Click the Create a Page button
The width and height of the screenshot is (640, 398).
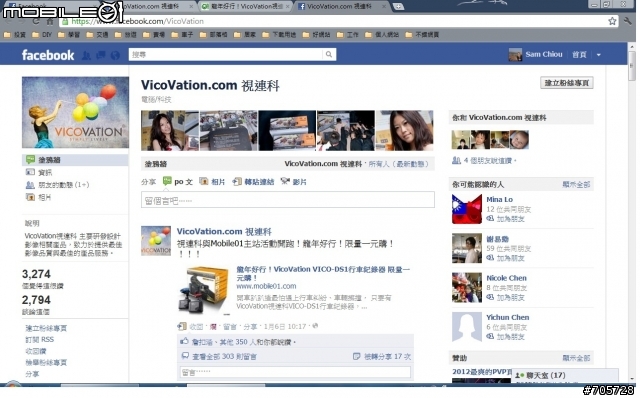(x=567, y=83)
